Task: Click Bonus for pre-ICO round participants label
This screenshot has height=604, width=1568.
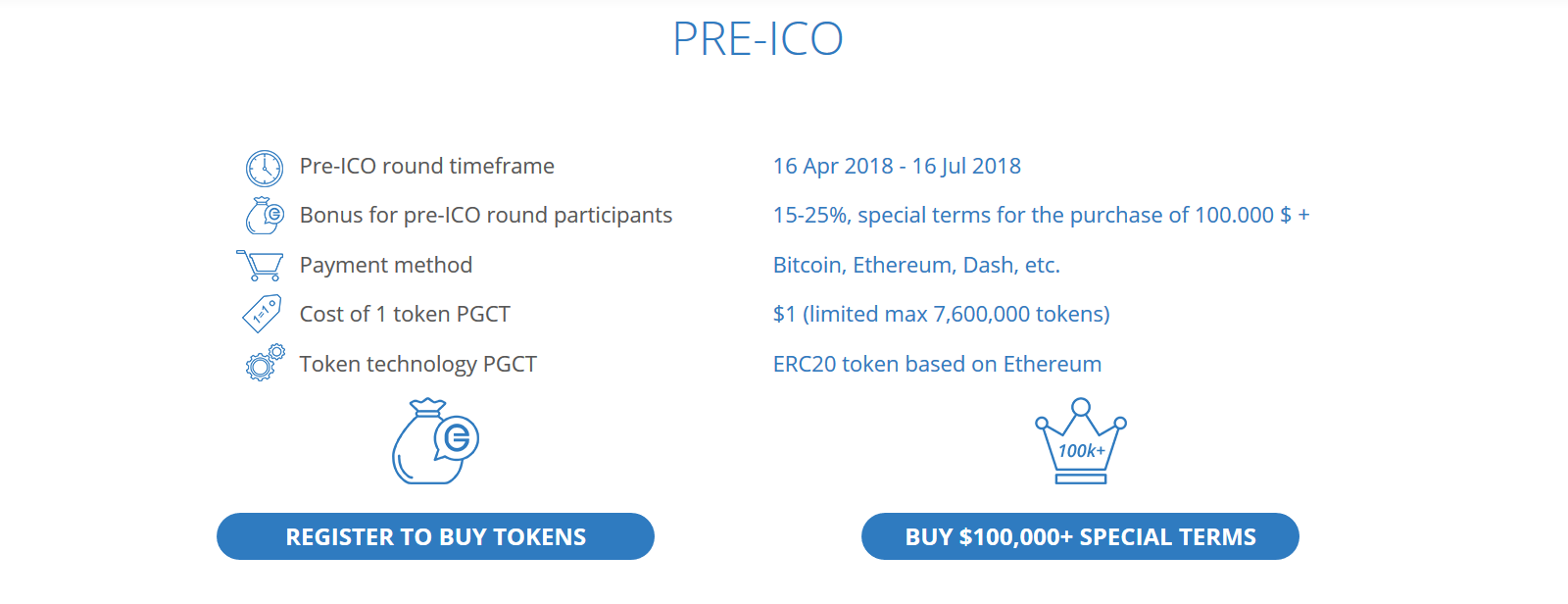Action: point(486,215)
